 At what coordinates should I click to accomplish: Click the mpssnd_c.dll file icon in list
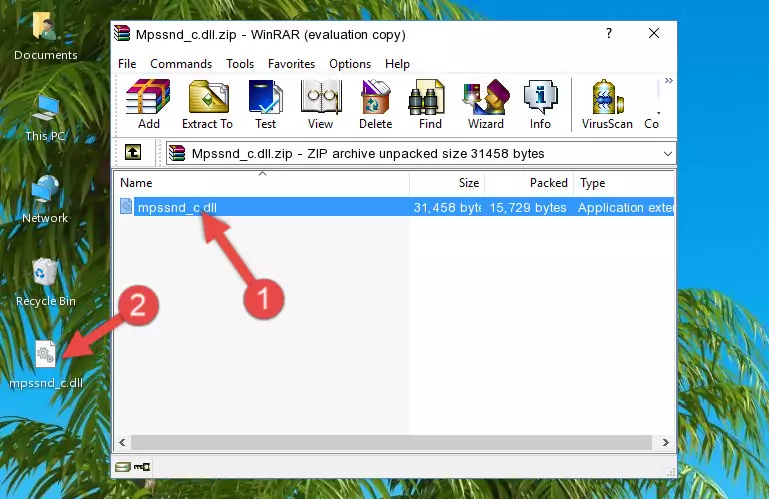tap(126, 207)
